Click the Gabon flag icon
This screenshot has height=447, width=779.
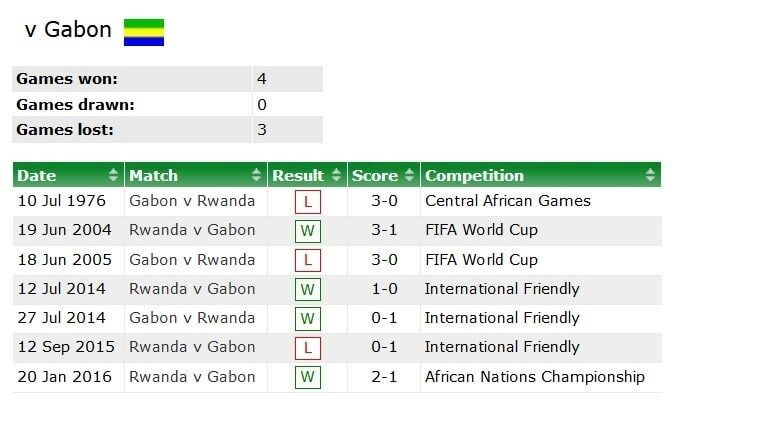coord(143,31)
